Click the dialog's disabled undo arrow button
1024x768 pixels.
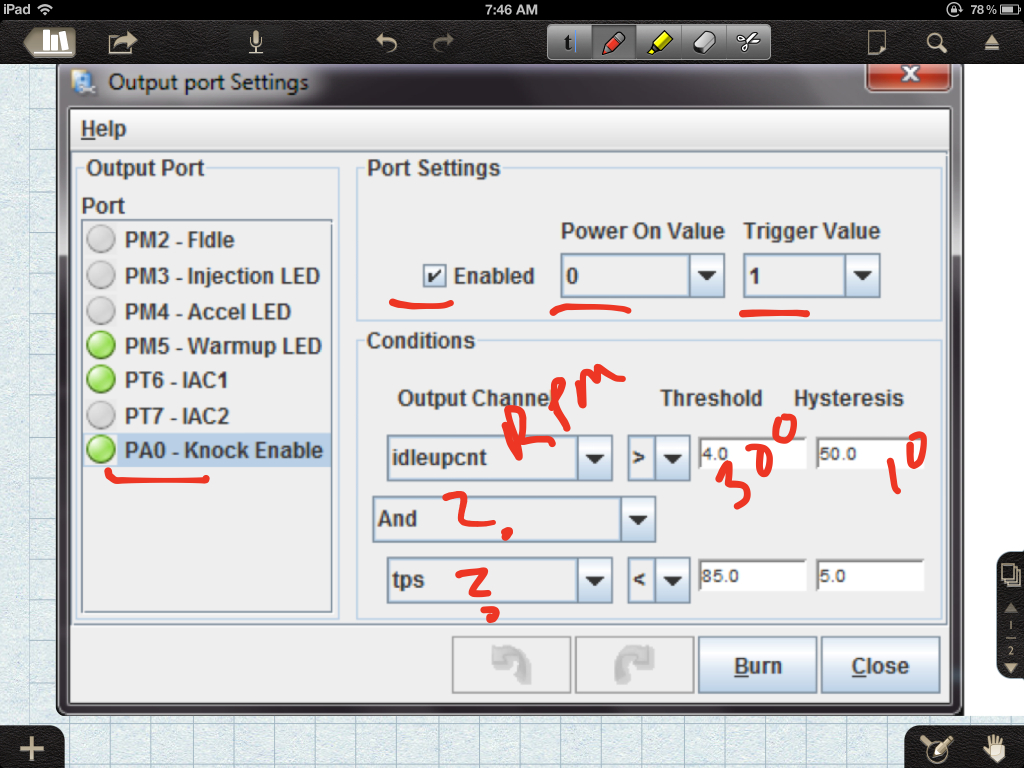pos(511,665)
